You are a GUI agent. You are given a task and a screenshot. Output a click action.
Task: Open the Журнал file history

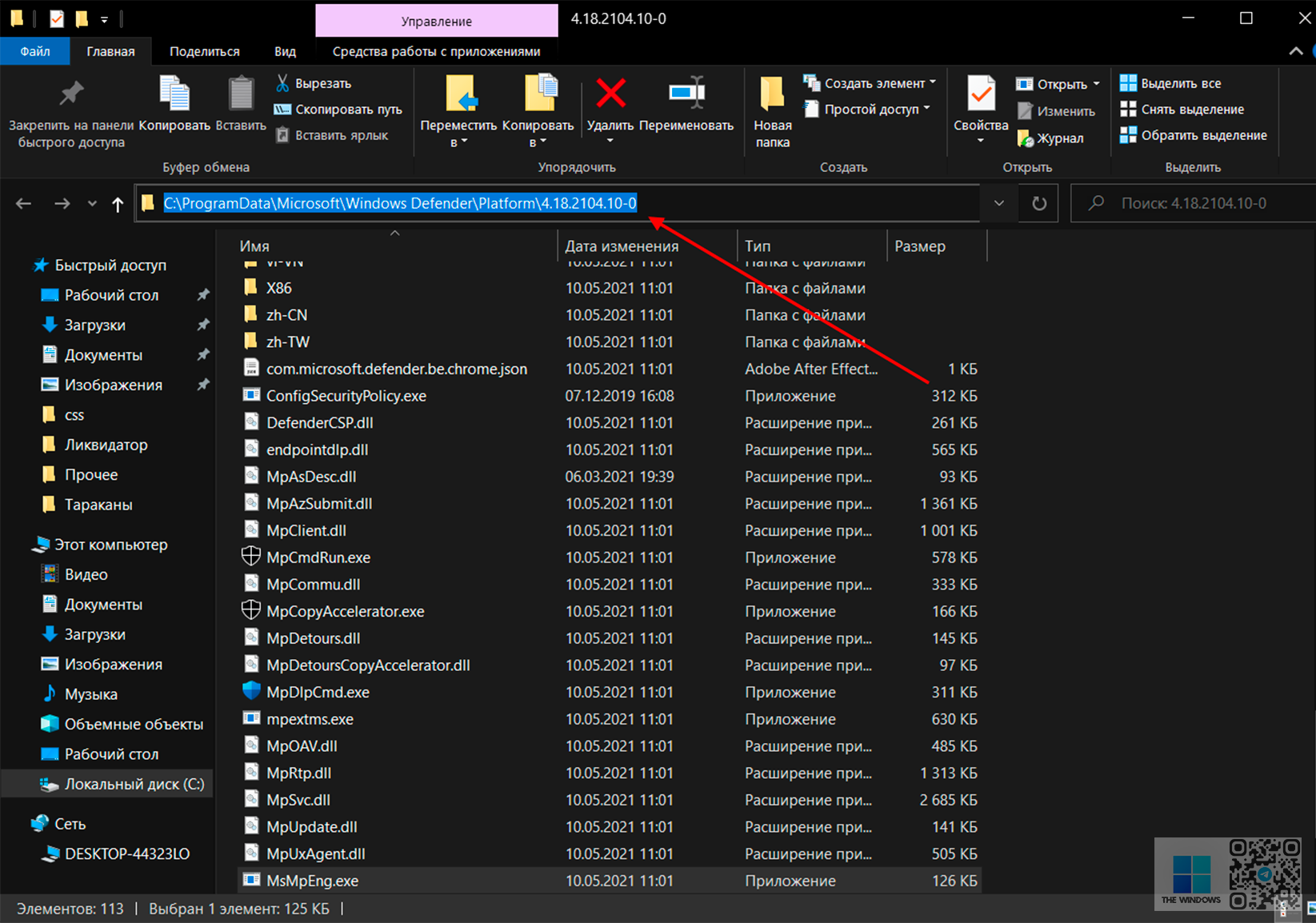click(x=1050, y=138)
